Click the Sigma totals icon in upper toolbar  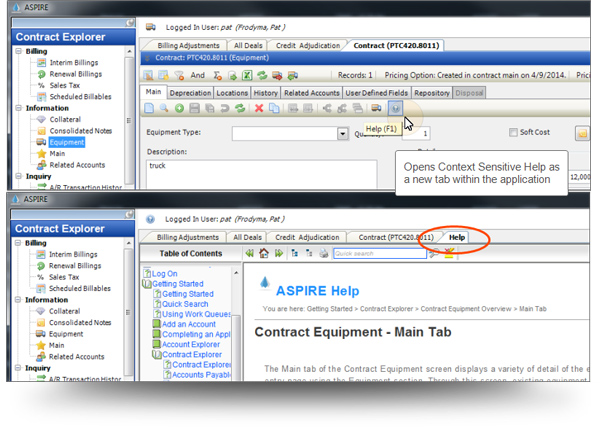point(217,75)
